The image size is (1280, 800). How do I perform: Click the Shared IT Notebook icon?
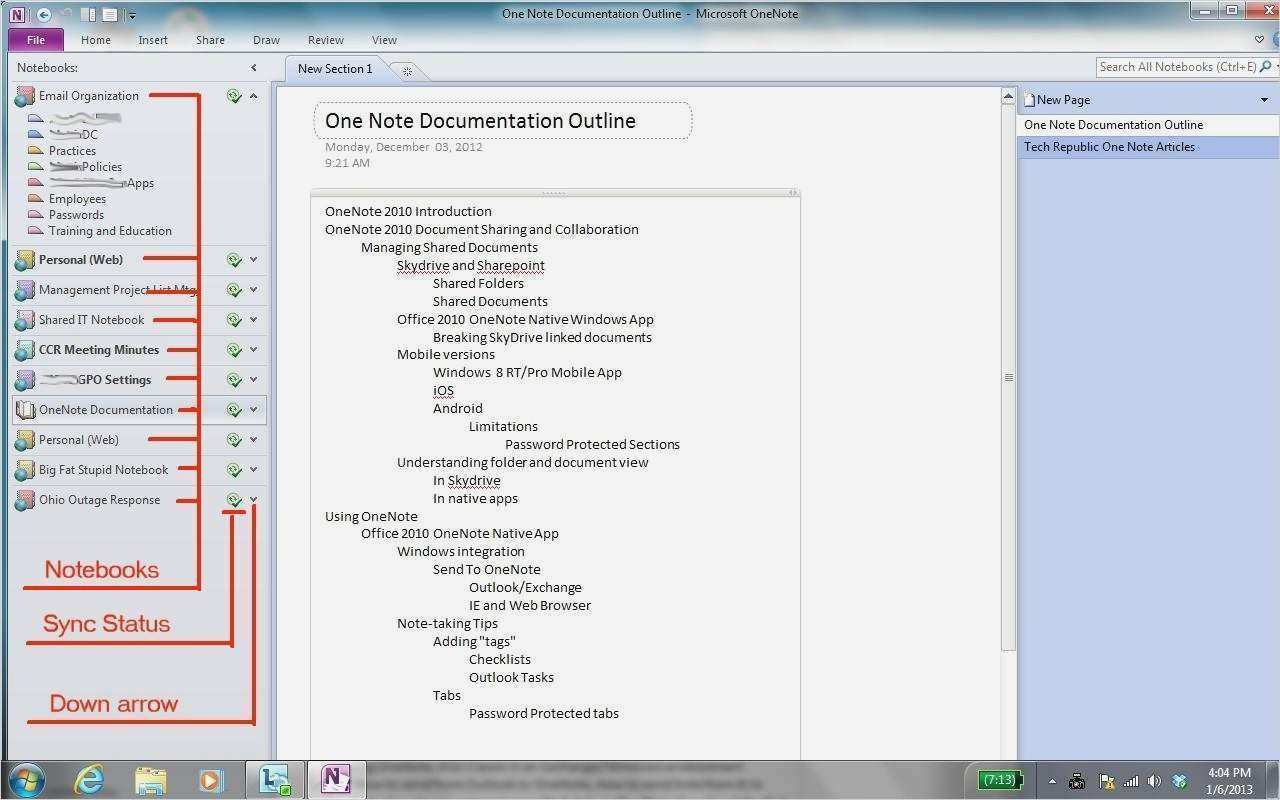[24, 320]
